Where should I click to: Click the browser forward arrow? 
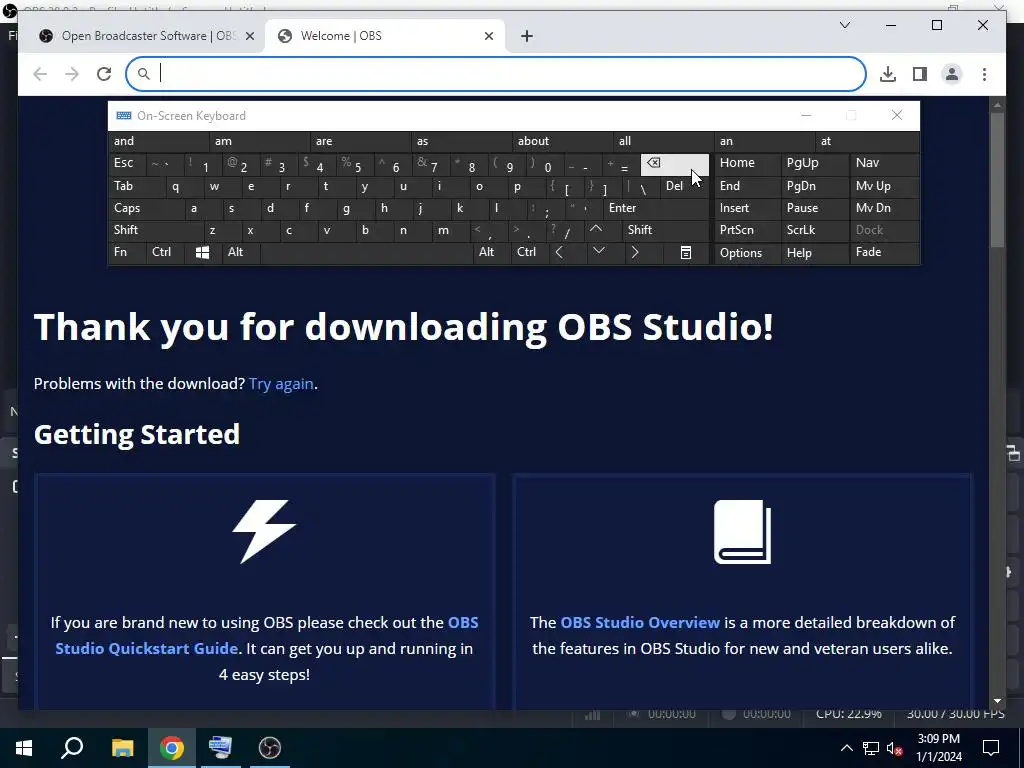72,74
